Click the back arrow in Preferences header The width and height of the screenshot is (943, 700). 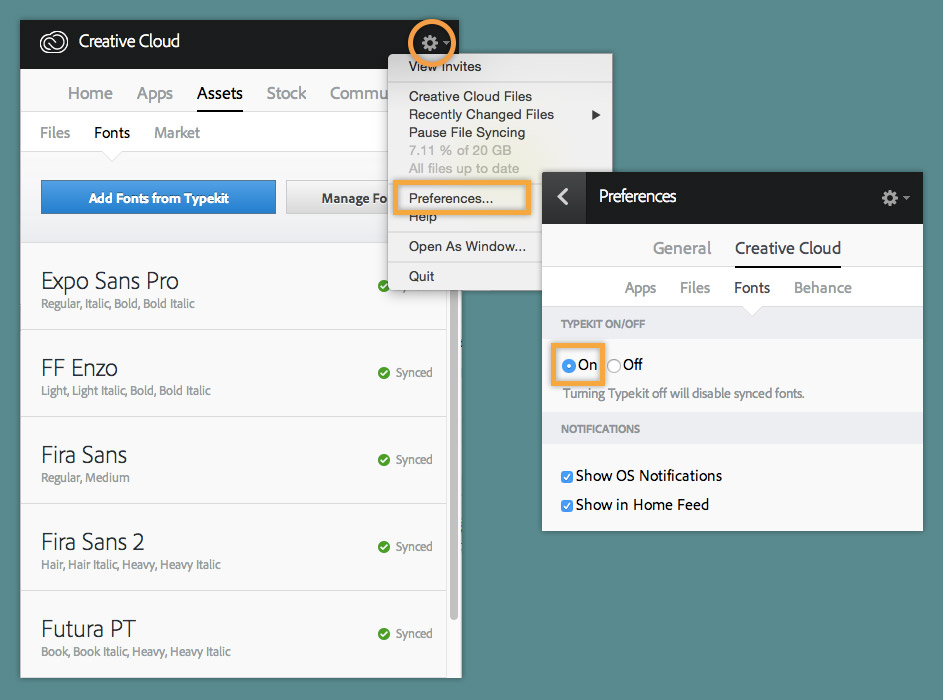pos(563,197)
